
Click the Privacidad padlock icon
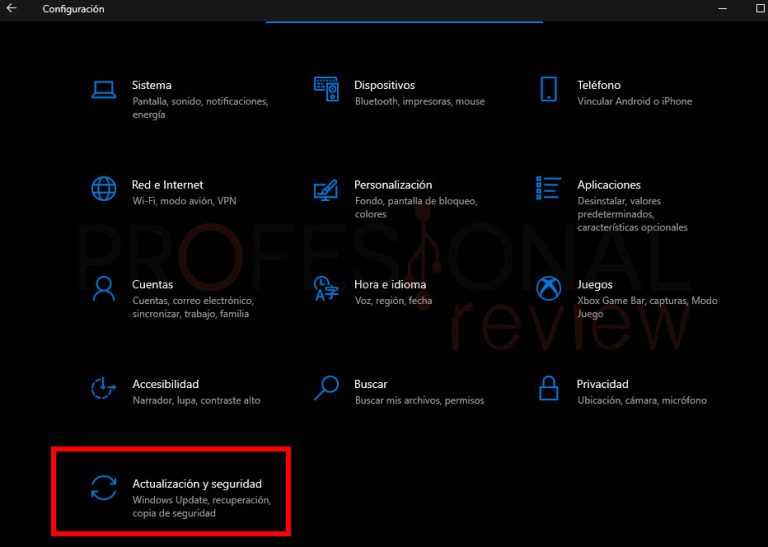[548, 388]
